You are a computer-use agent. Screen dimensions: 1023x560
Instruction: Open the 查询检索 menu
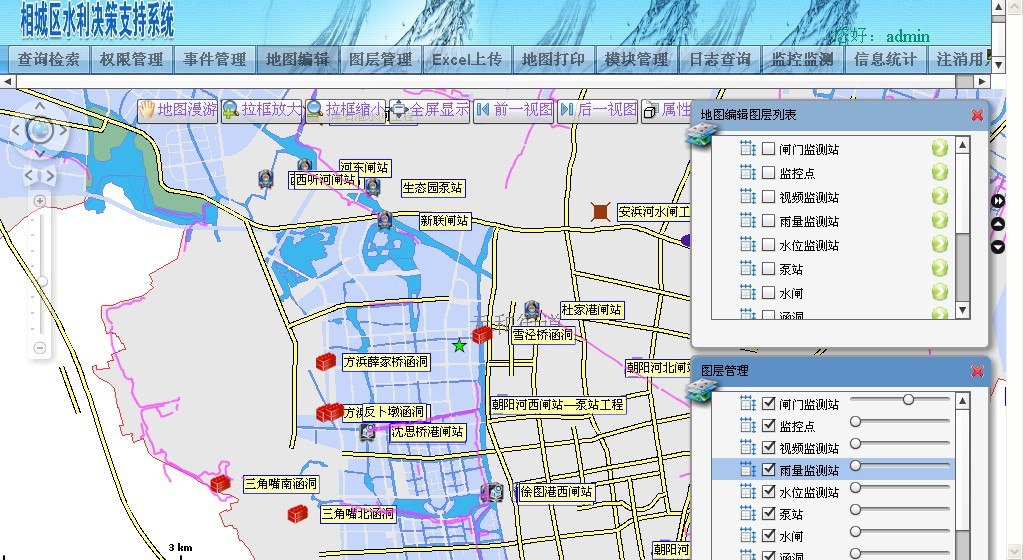click(x=49, y=59)
